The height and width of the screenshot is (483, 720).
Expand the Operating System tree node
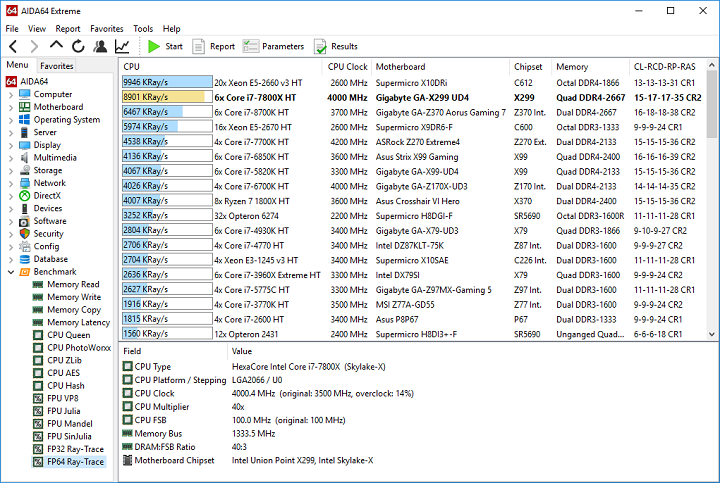(x=11, y=120)
